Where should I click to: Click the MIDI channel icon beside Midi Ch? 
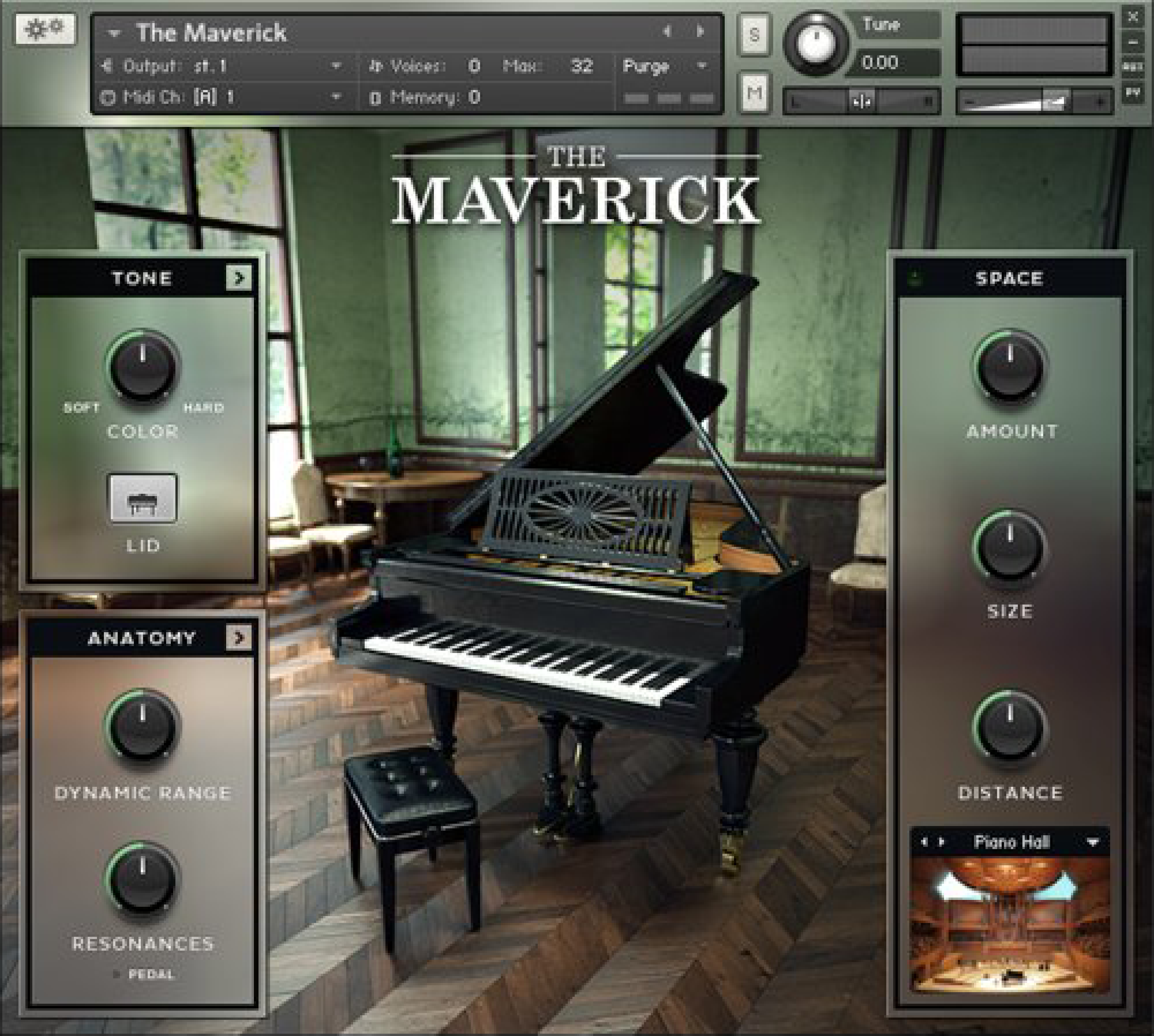109,97
